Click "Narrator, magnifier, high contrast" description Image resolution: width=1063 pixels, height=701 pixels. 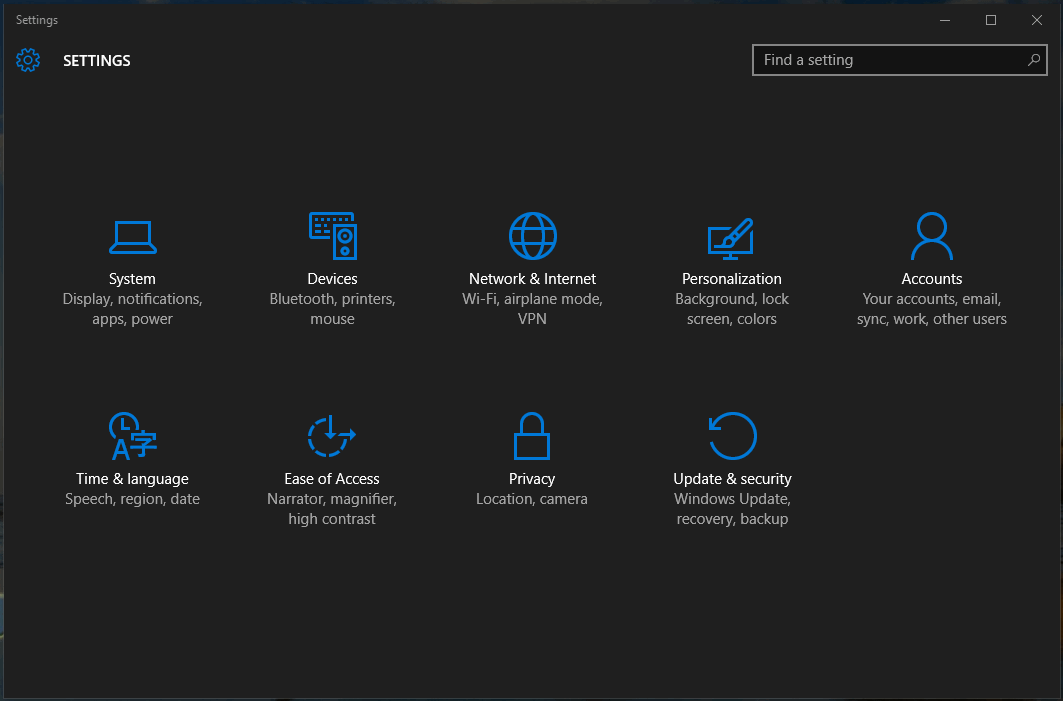[x=332, y=509]
